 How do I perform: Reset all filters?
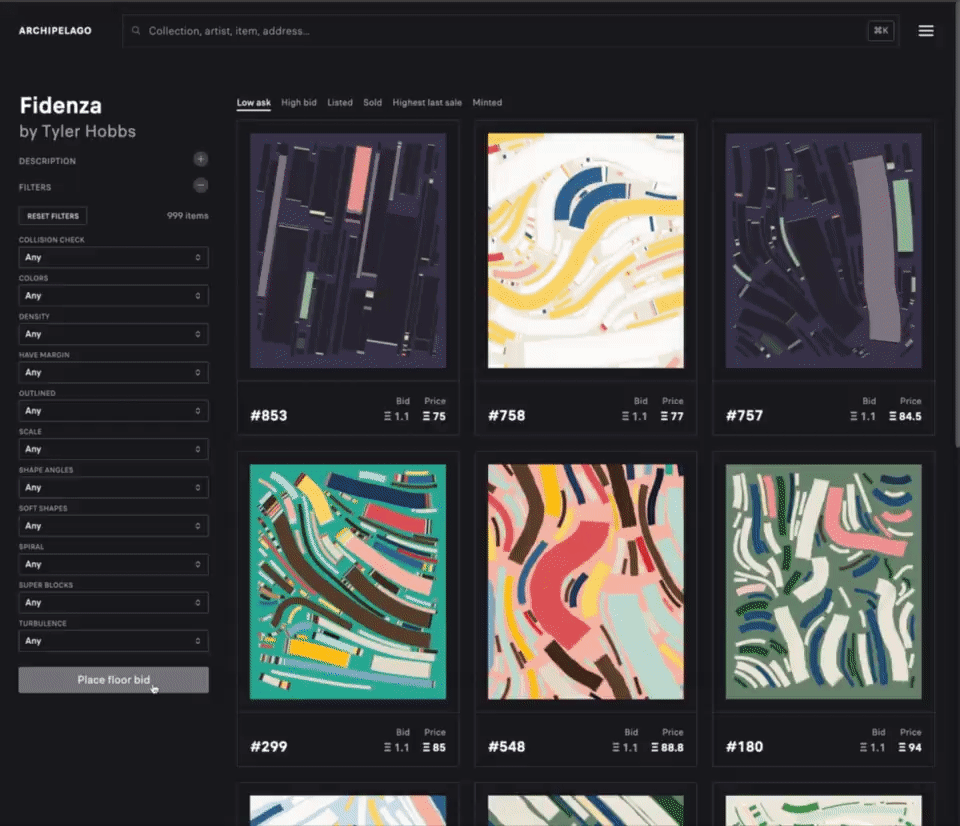(x=53, y=216)
